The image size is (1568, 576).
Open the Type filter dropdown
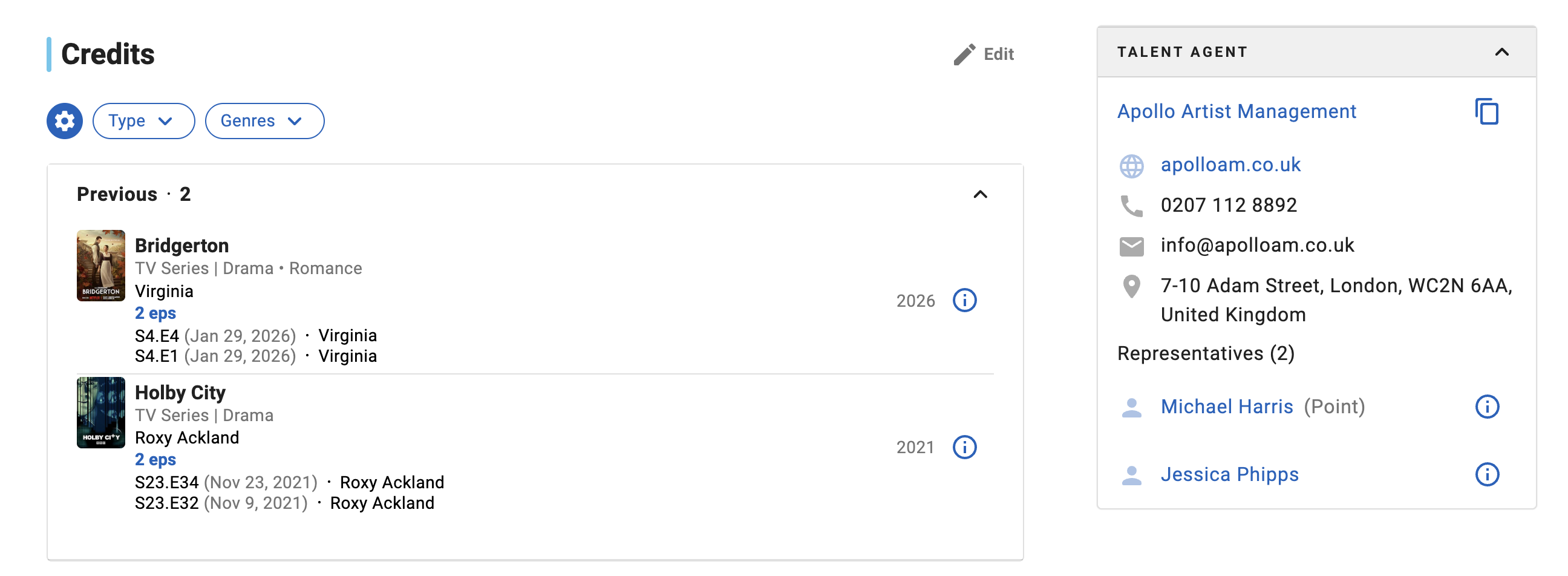(x=143, y=121)
